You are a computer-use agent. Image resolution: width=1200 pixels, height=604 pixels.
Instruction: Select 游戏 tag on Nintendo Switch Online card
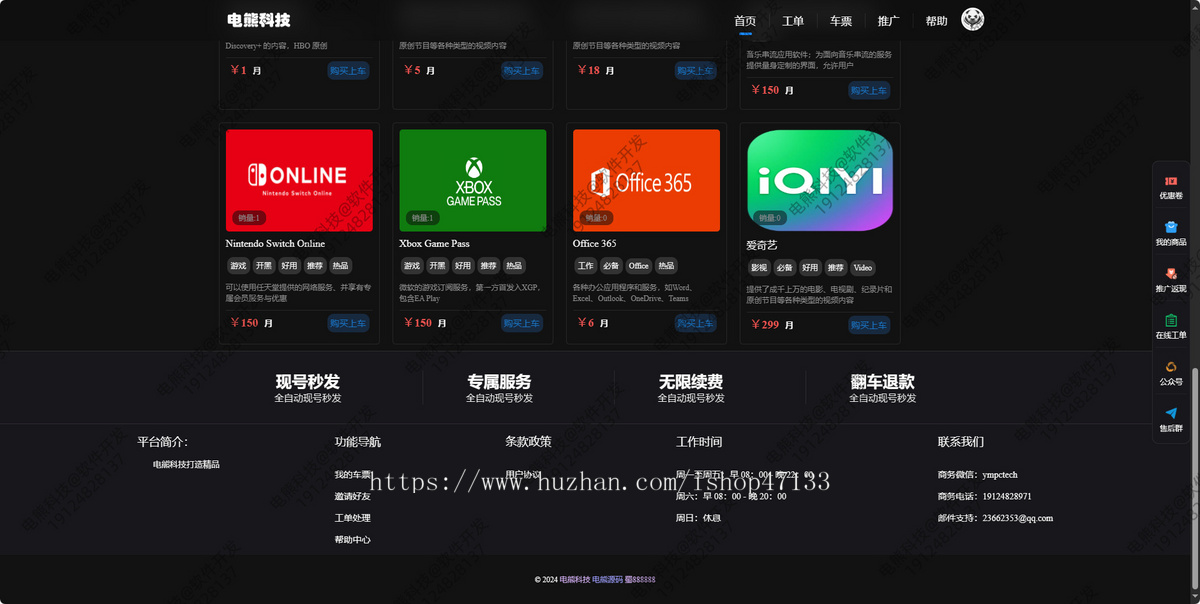[238, 266]
